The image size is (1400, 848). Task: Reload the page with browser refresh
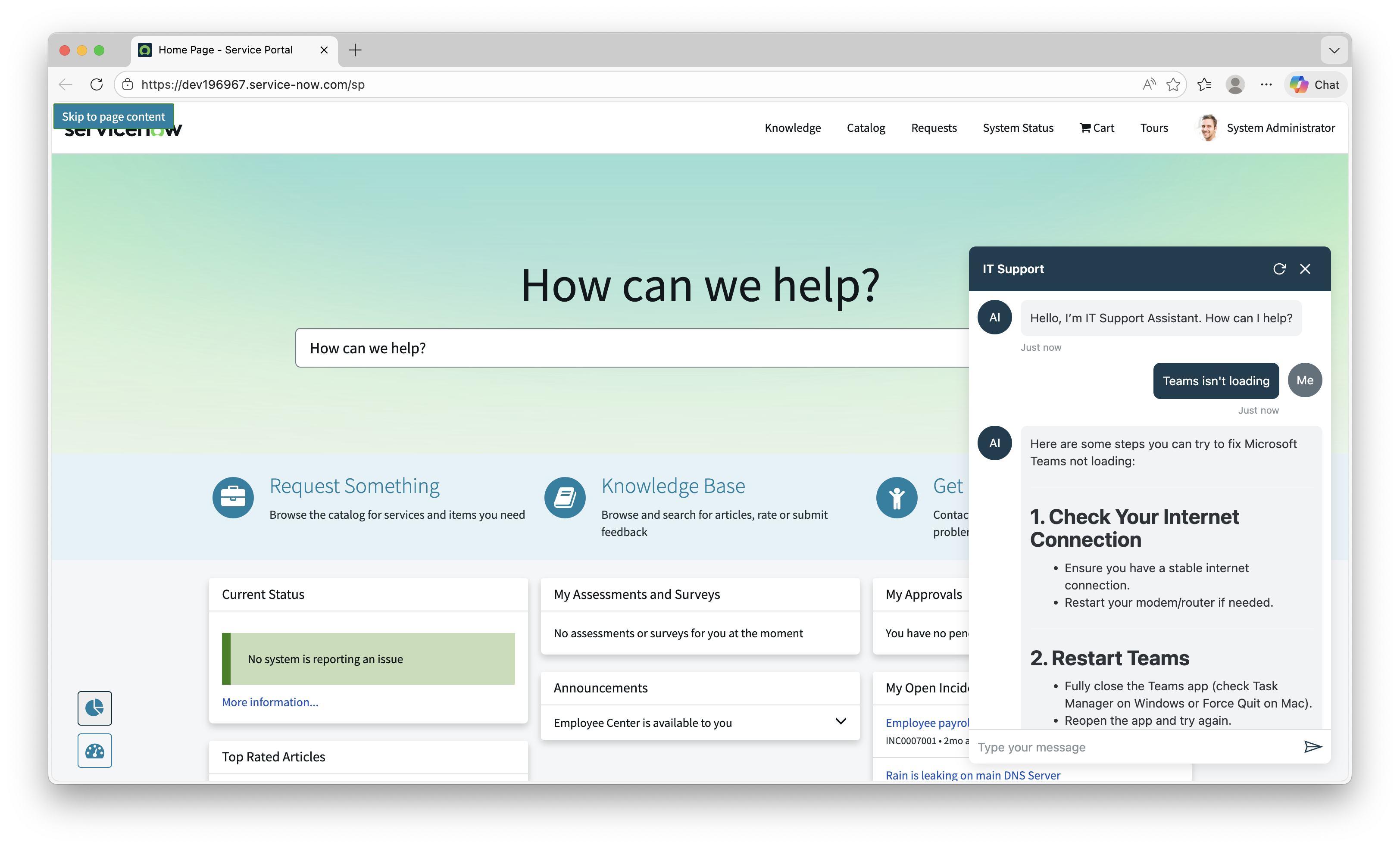point(97,84)
